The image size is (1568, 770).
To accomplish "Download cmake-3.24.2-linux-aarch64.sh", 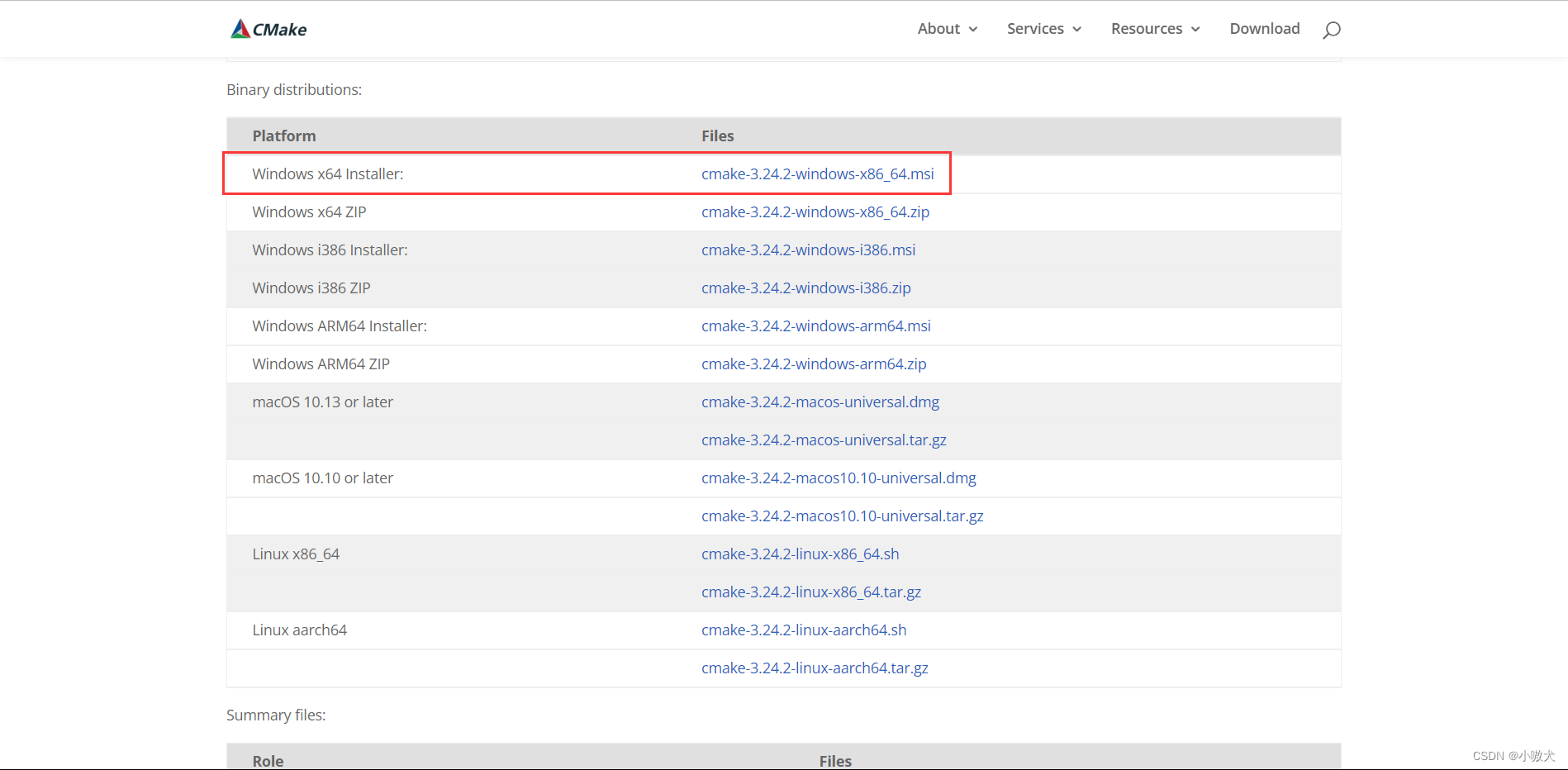I will coord(804,630).
